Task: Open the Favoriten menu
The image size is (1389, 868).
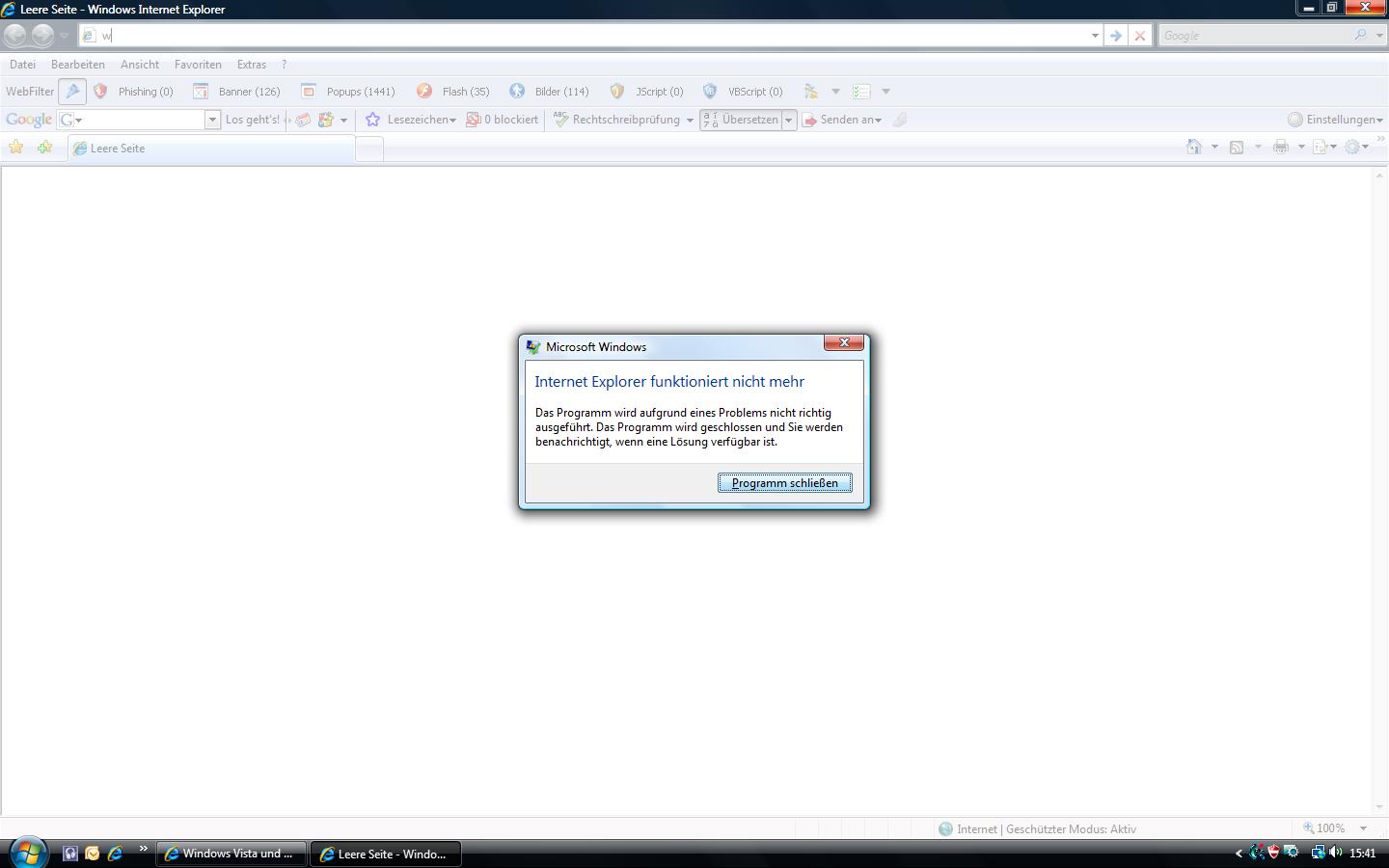Action: pos(198,65)
